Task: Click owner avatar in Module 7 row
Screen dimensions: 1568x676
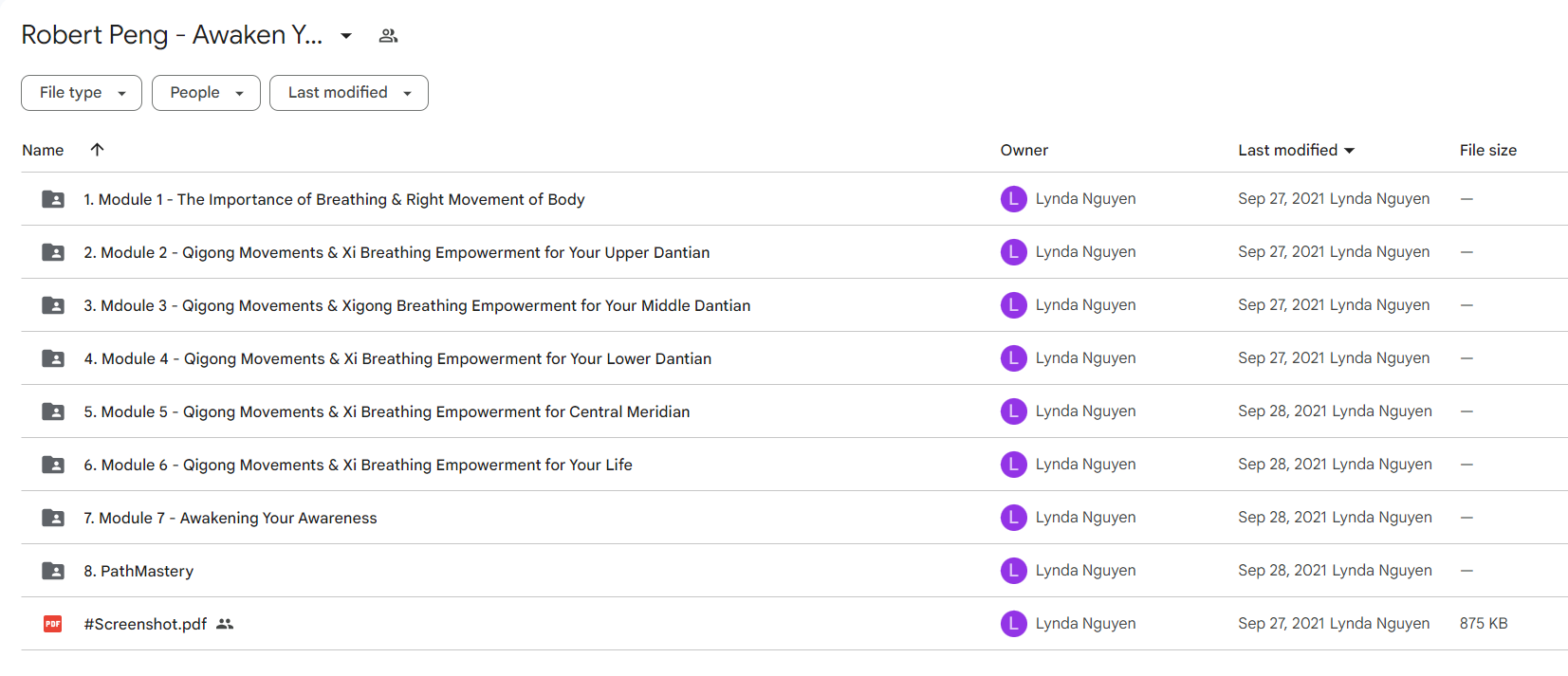Action: pyautogui.click(x=1014, y=518)
